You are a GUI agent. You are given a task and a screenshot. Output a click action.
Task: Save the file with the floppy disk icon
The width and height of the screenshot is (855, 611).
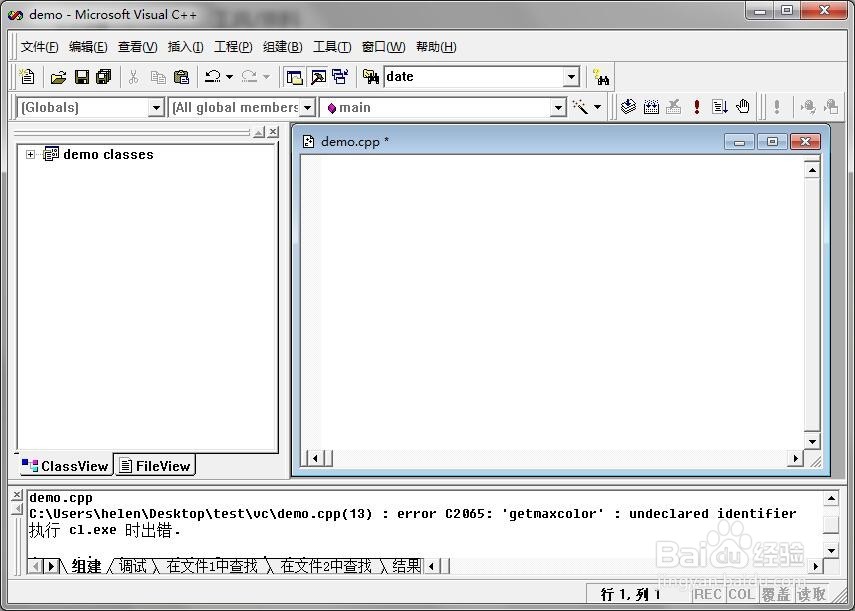pyautogui.click(x=82, y=77)
